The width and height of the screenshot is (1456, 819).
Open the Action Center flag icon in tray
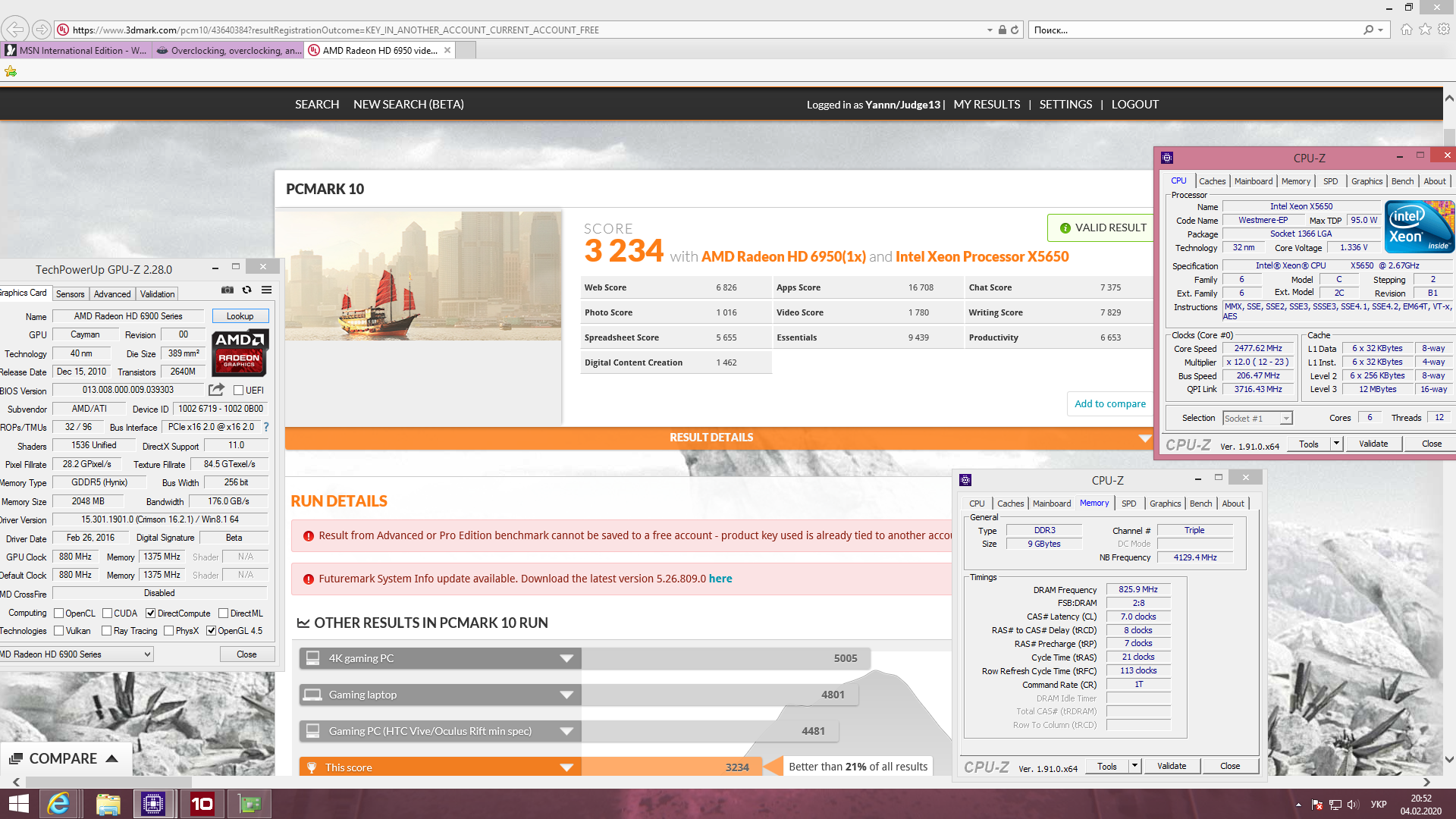point(1317,805)
